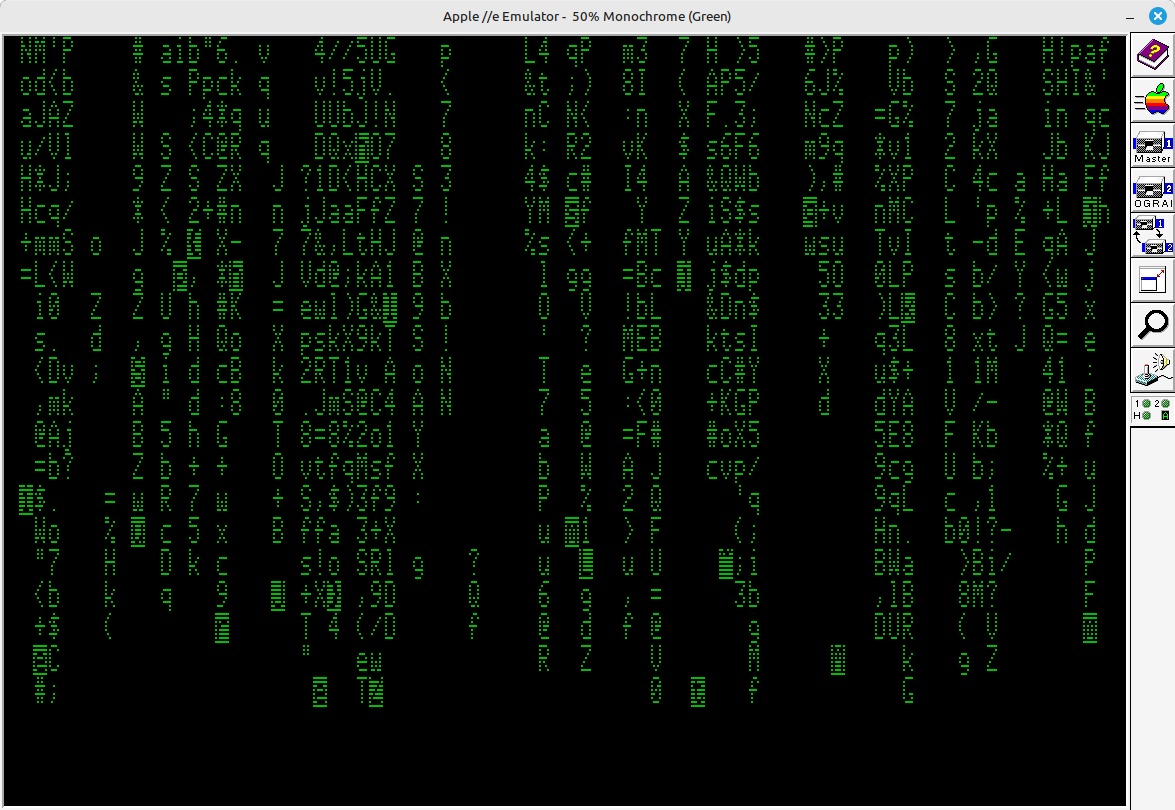Click the drive 2 activity LED
Image resolution: width=1175 pixels, height=810 pixels.
(1165, 403)
